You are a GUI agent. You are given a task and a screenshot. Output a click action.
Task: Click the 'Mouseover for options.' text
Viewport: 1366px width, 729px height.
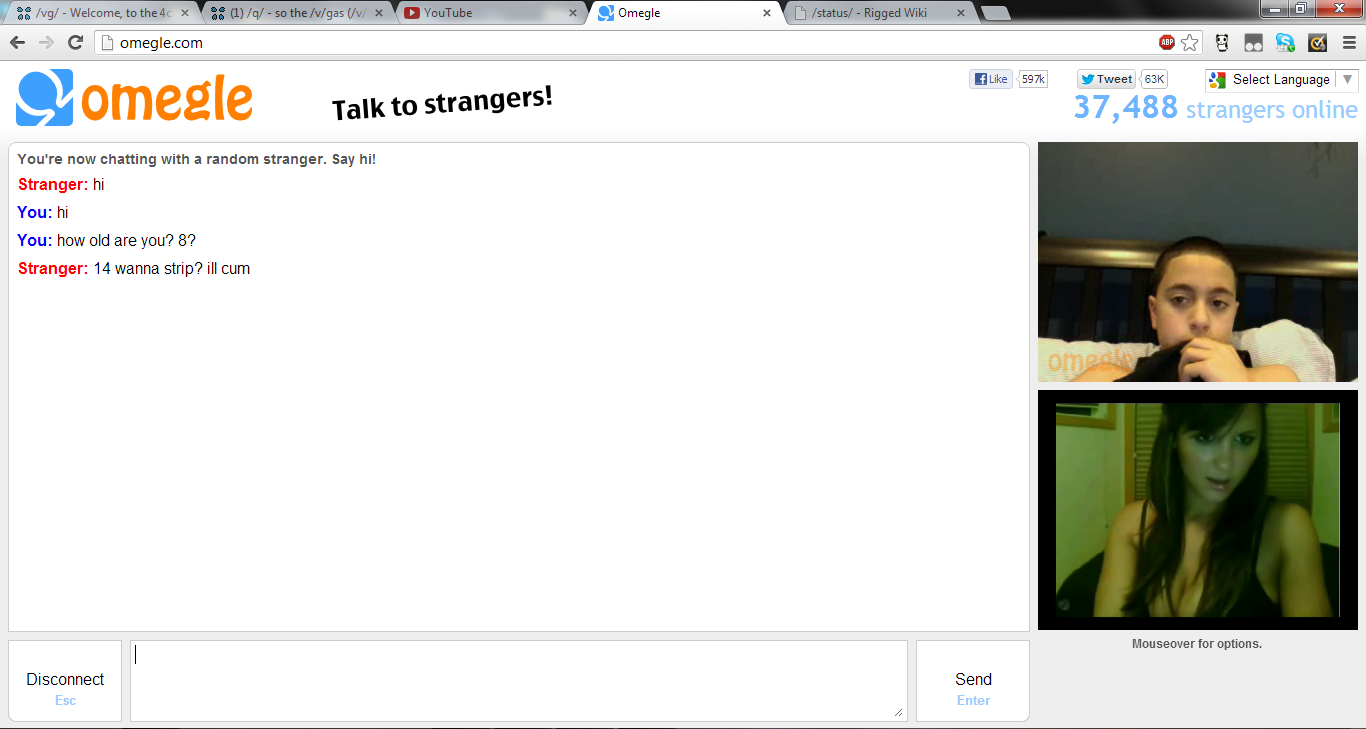tap(1197, 644)
